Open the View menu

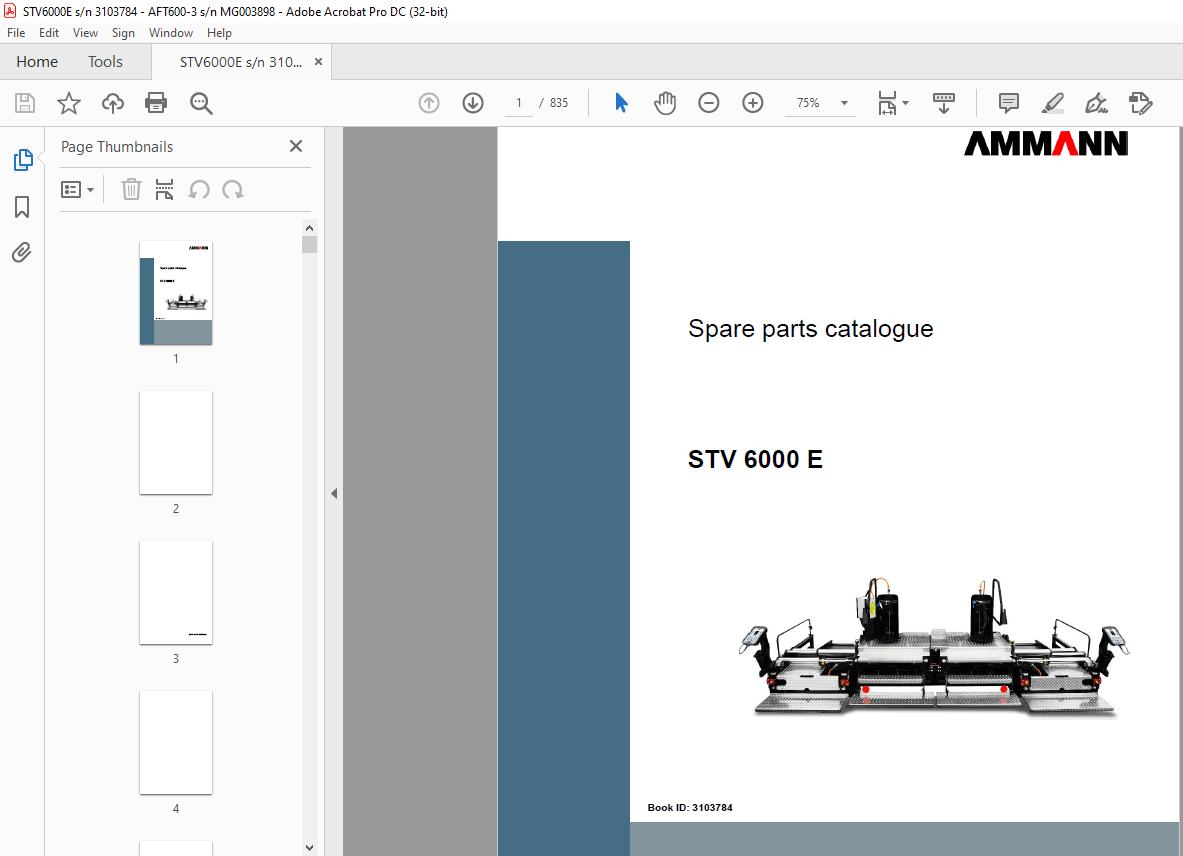click(85, 32)
